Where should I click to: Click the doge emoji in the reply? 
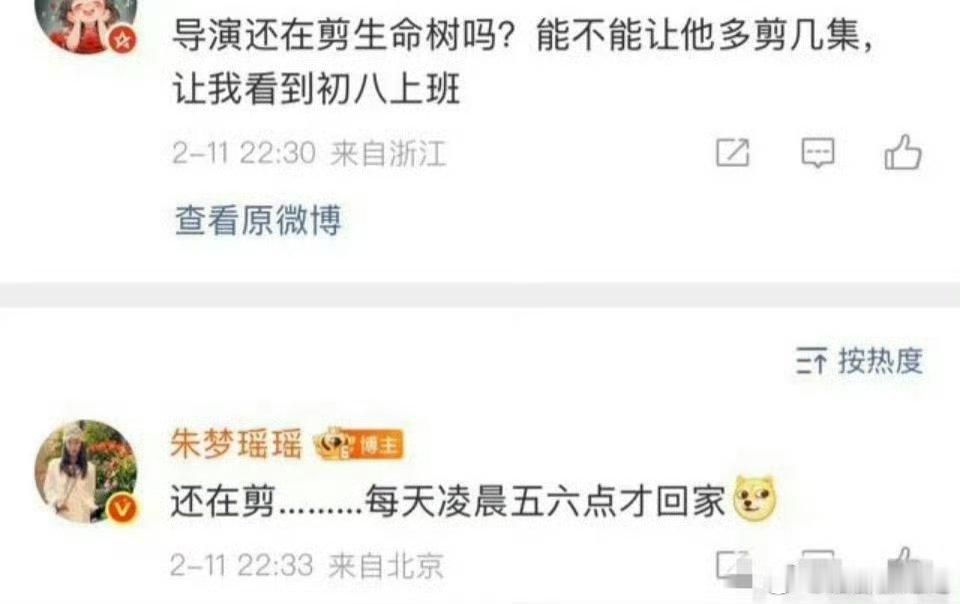754,499
